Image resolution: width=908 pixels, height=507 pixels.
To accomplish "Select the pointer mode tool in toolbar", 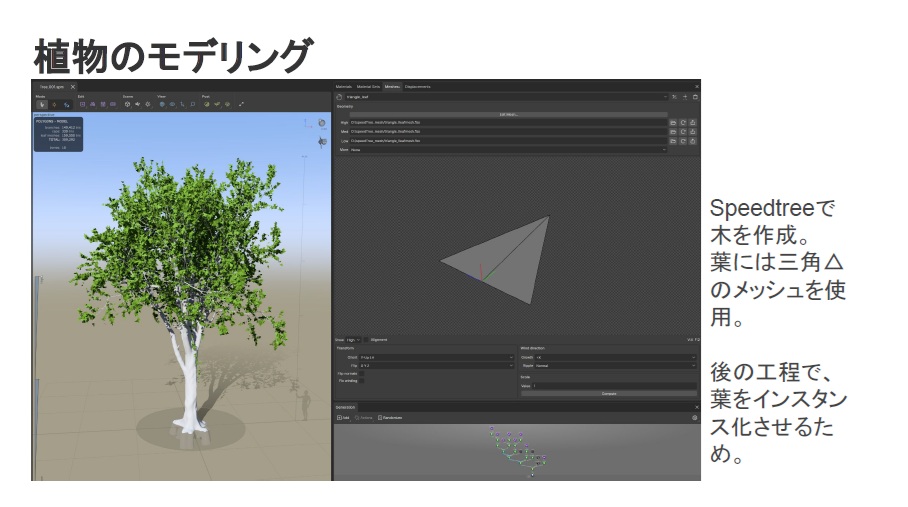I will pos(41,103).
